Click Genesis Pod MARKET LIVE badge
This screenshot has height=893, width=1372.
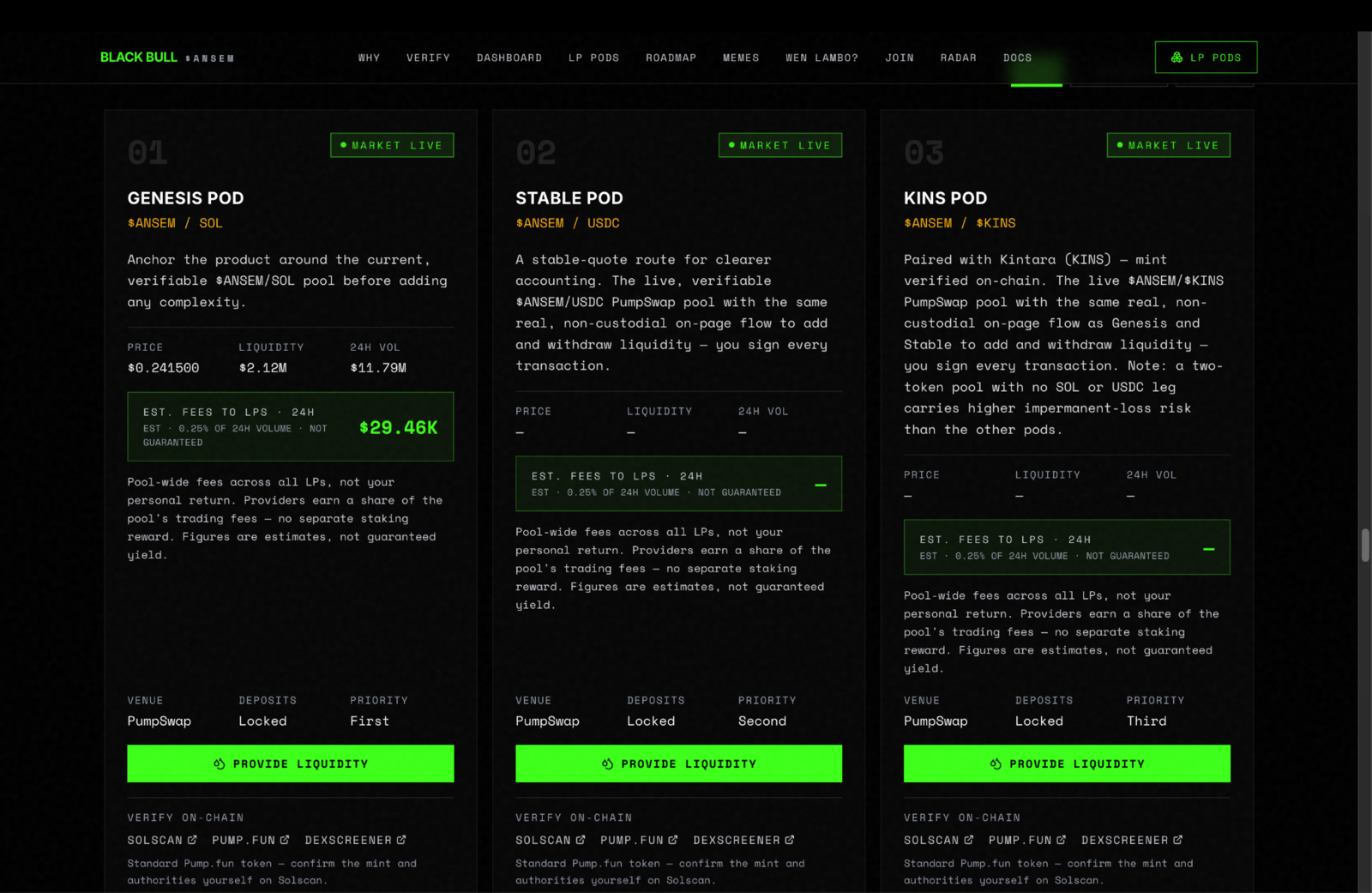point(392,145)
